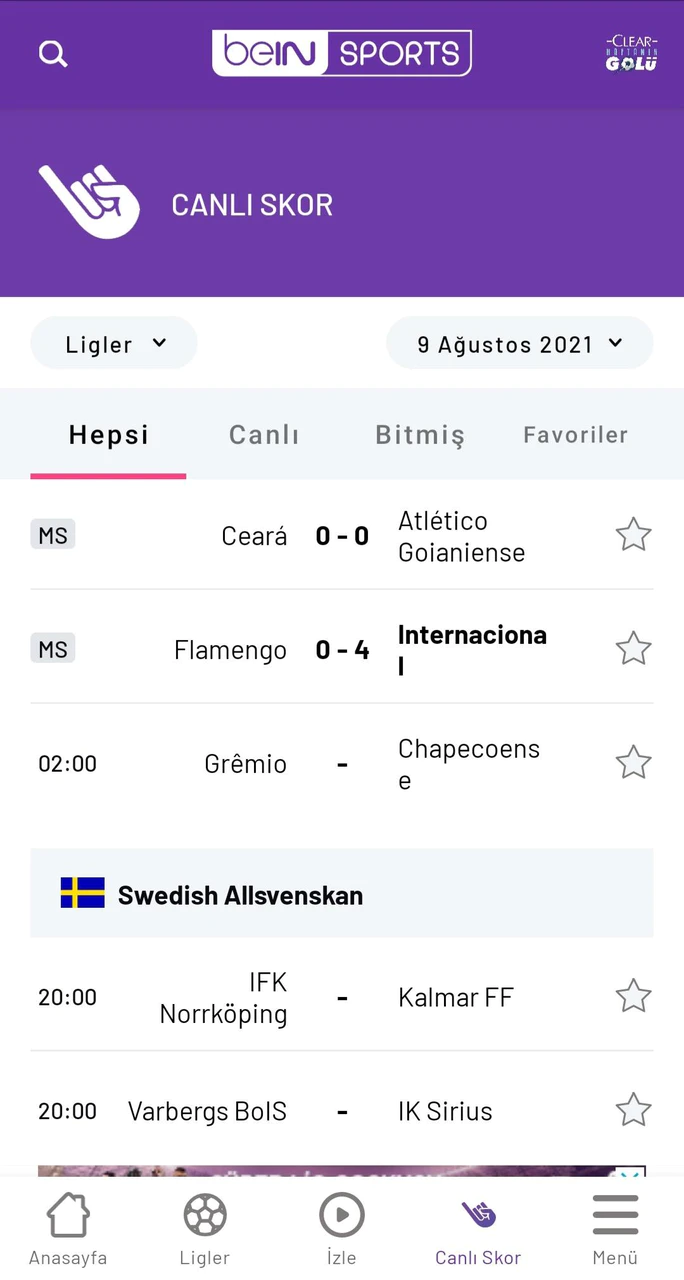Toggle favorite for IFK Norrköping match
684x1280 pixels.
633,996
